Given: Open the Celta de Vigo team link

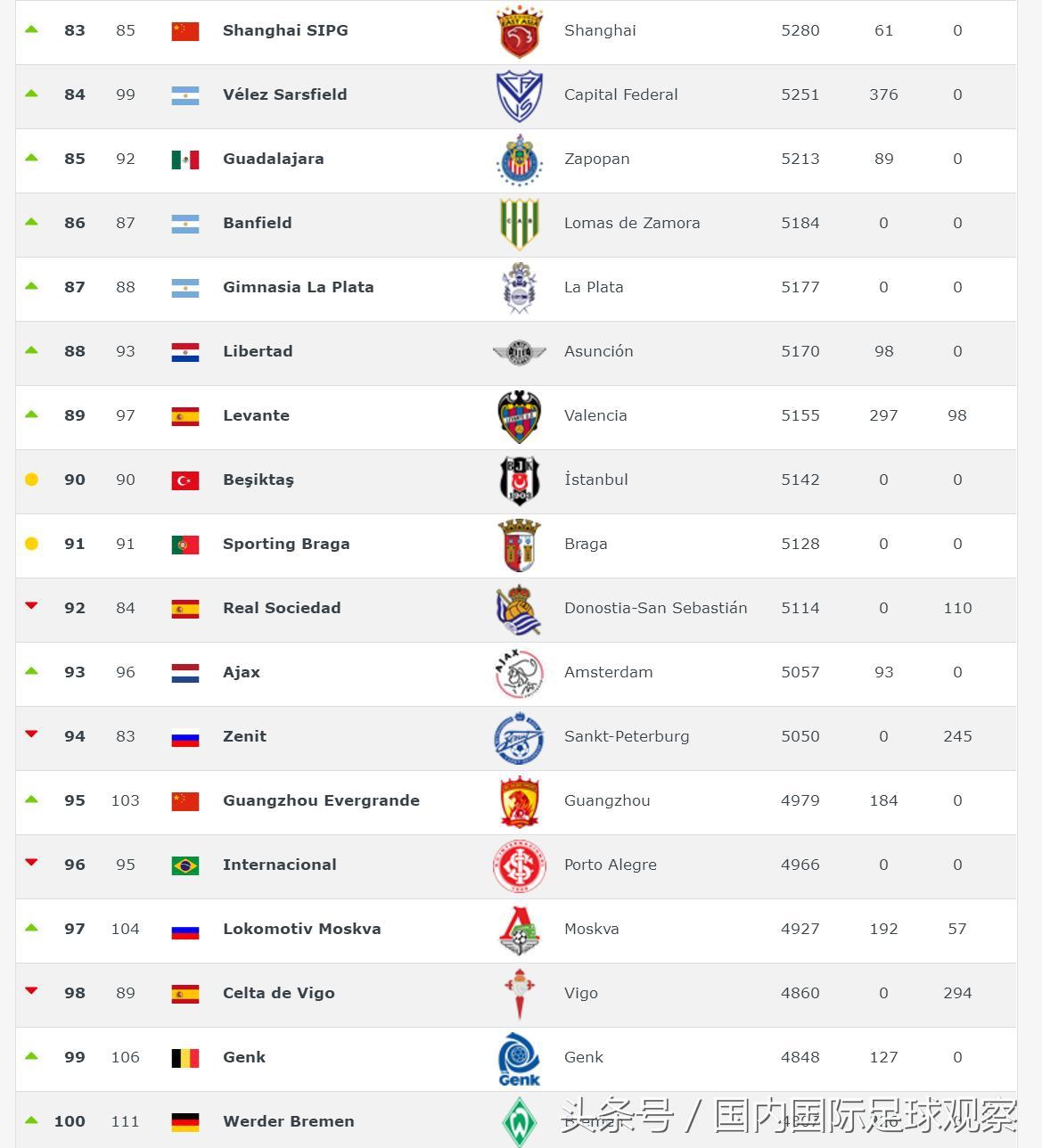Looking at the screenshot, I should click(278, 993).
